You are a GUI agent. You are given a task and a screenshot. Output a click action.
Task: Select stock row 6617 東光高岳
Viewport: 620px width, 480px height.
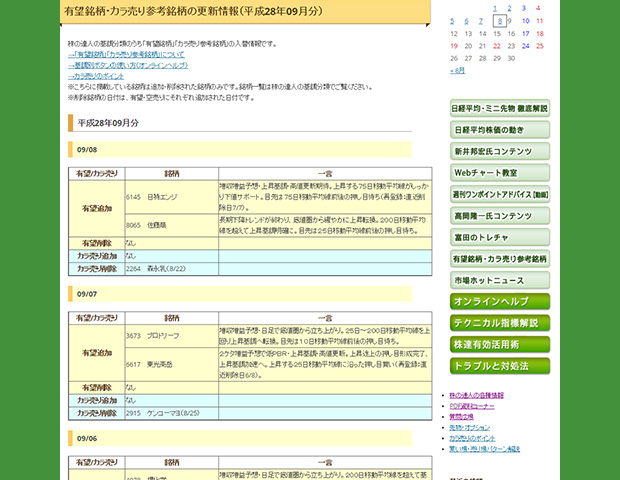172,364
